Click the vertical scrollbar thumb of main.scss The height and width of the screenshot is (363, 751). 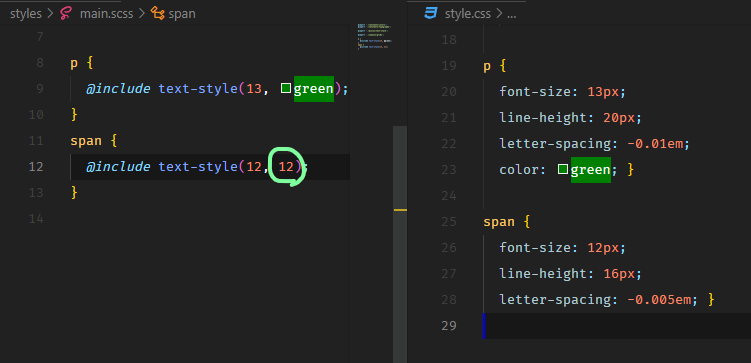400,244
